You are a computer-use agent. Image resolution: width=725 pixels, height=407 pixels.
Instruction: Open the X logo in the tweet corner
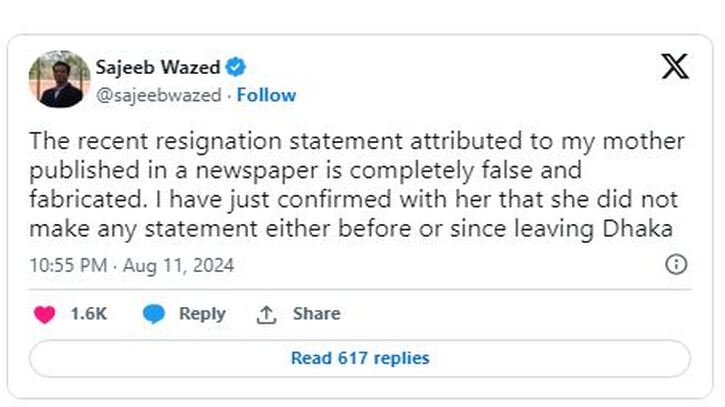point(675,67)
